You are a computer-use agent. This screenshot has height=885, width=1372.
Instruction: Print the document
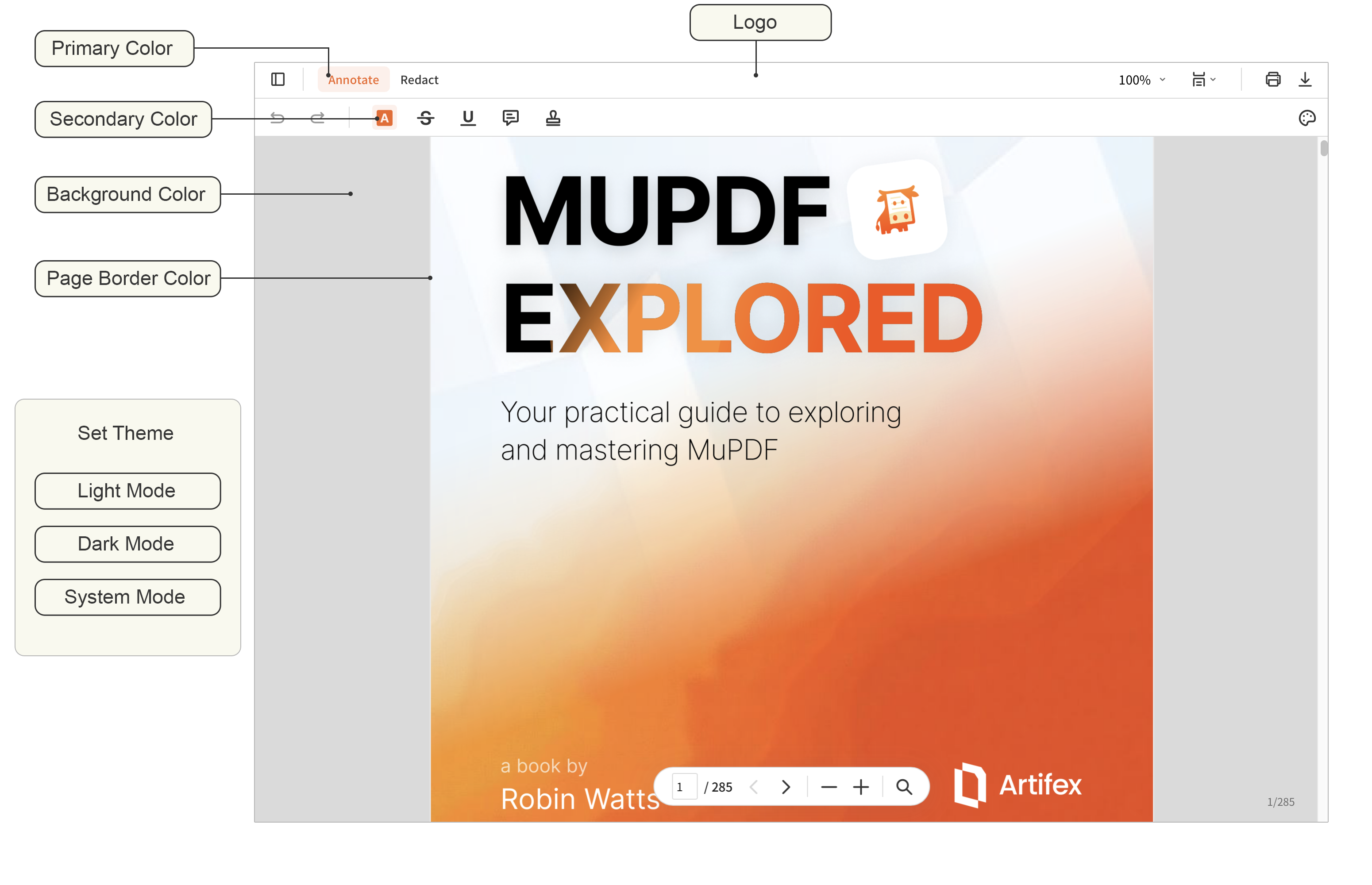click(1272, 79)
